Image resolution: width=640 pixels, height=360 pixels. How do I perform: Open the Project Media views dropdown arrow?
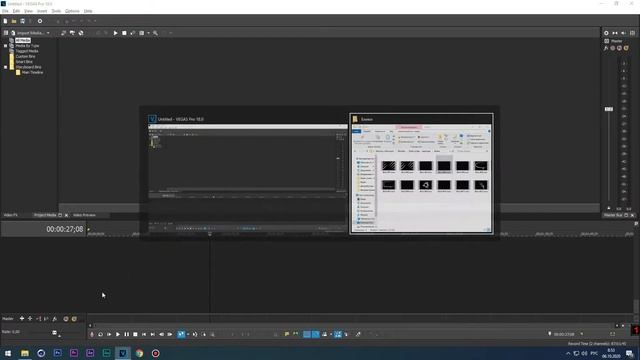pos(148,33)
